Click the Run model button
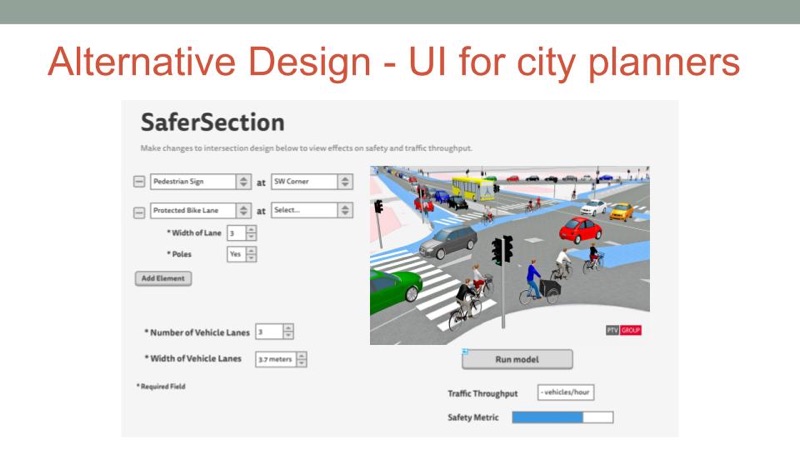The height and width of the screenshot is (450, 800). click(x=517, y=359)
